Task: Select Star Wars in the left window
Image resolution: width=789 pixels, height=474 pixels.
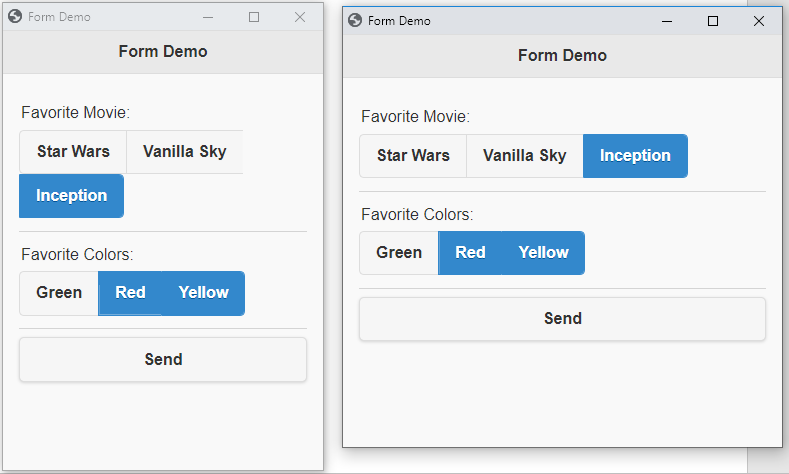Action: click(73, 152)
